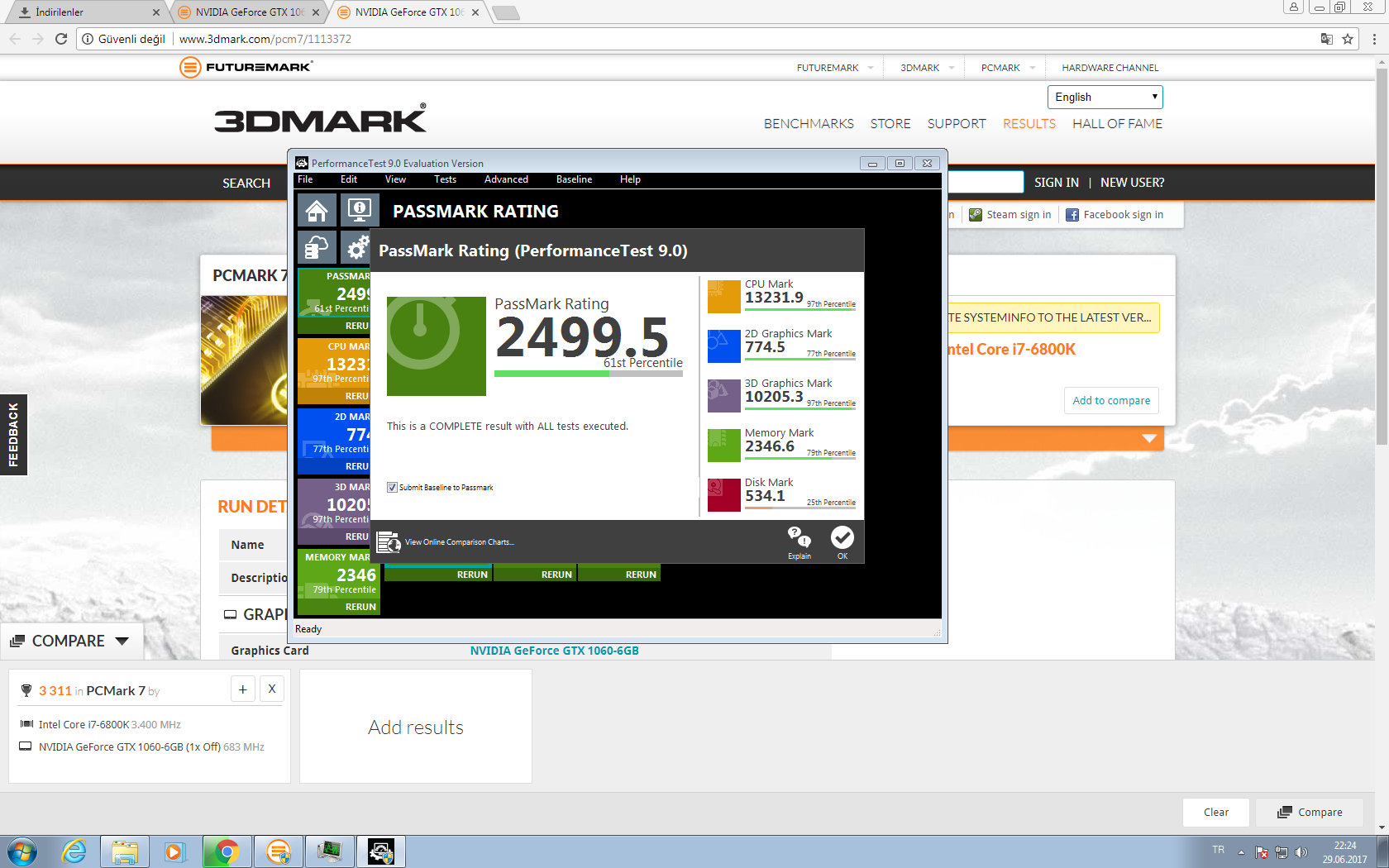Confirm results with the OK checkmark icon
Viewport: 1389px width, 868px height.
pos(842,541)
